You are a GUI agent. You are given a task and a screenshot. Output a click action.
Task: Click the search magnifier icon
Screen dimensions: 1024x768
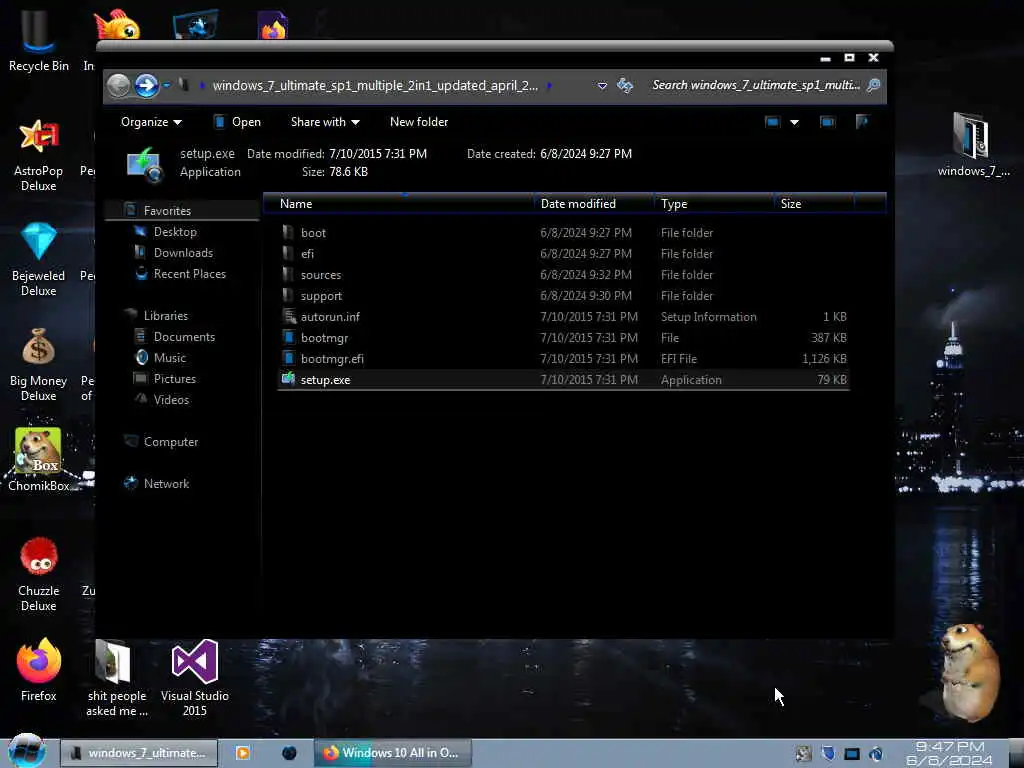point(873,85)
